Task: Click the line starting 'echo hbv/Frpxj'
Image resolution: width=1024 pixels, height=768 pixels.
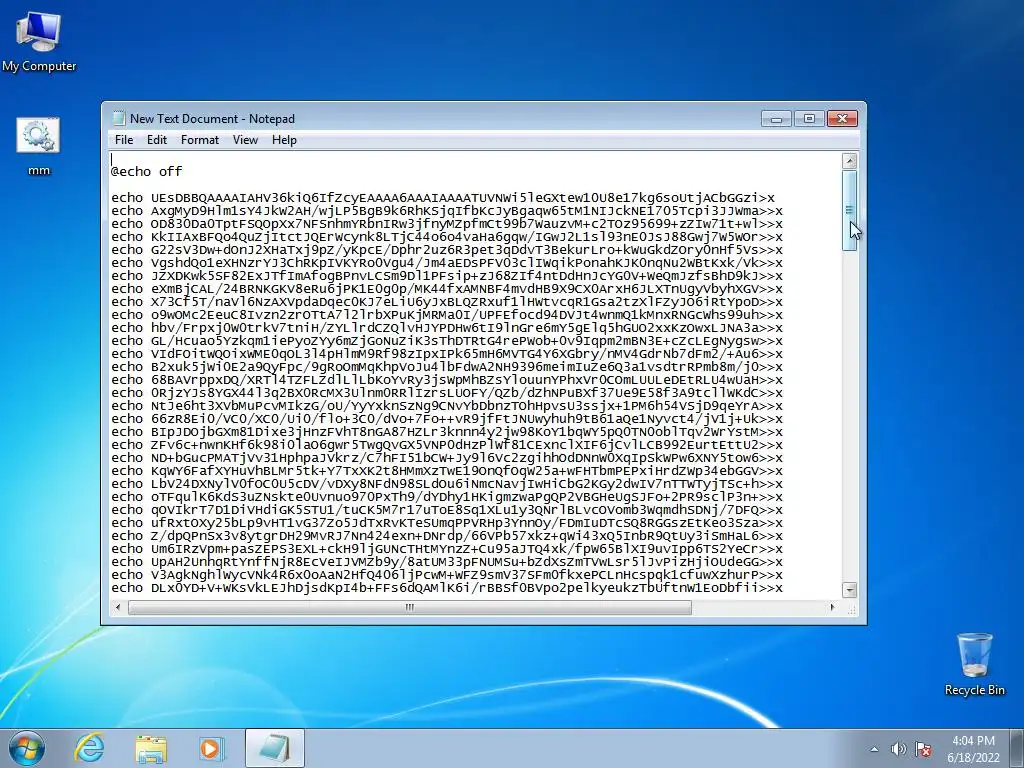Action: point(447,328)
